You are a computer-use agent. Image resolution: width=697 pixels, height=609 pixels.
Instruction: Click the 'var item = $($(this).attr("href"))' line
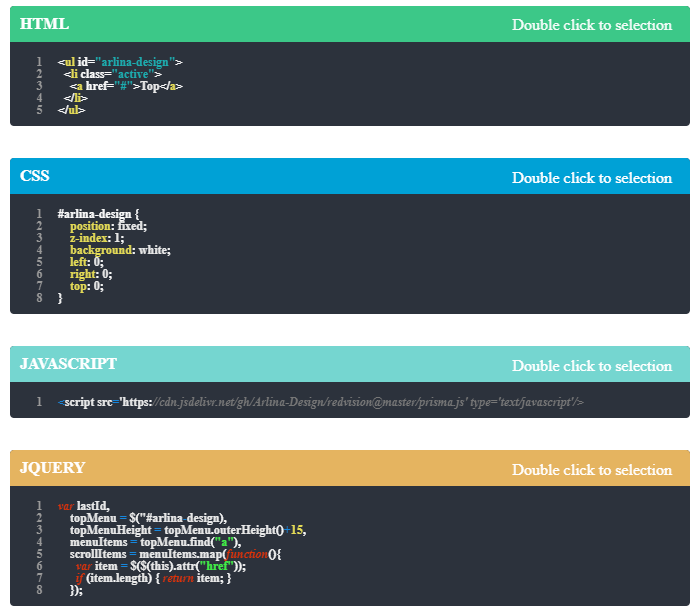(x=160, y=566)
